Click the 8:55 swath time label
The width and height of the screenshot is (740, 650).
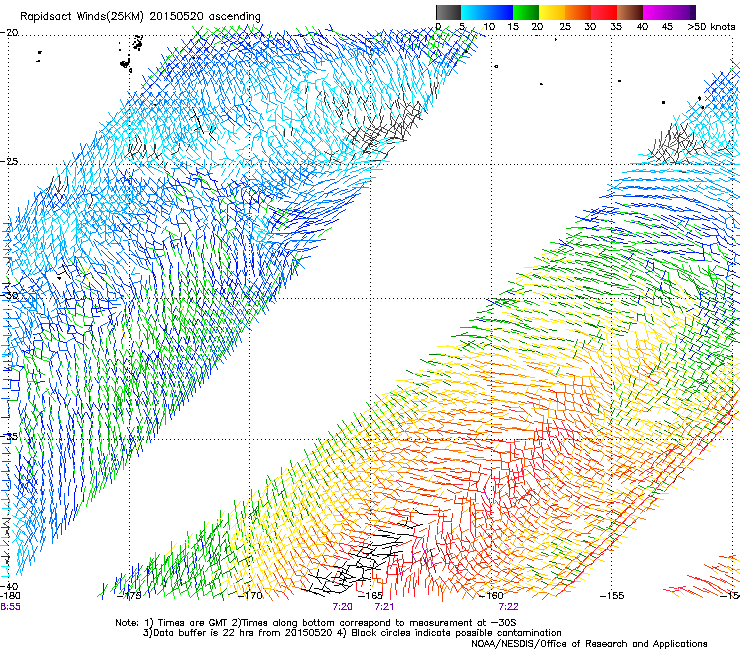pos(10,607)
